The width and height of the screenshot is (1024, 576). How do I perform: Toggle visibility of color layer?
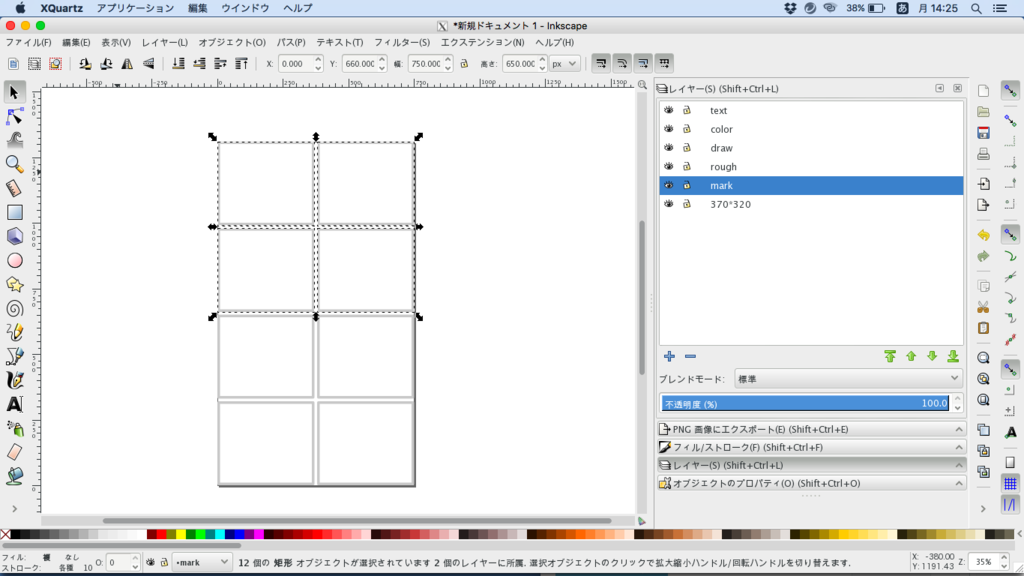(x=668, y=129)
